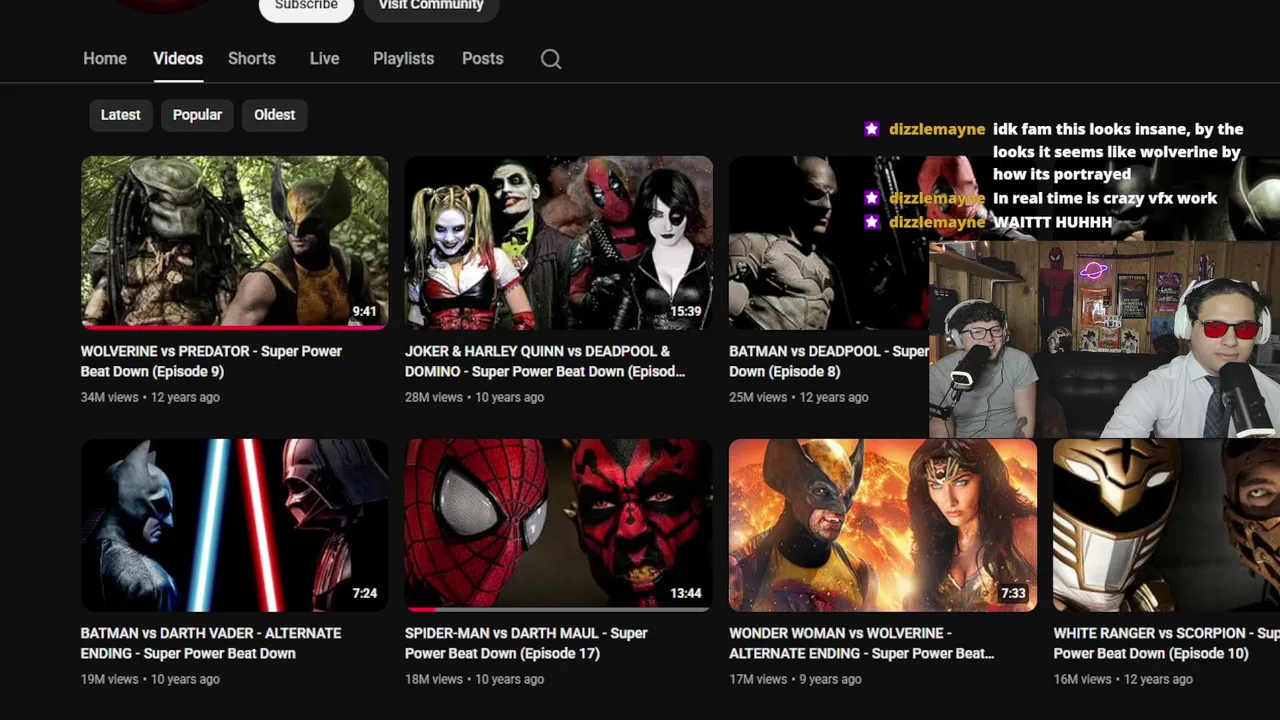Open Batman vs Darth Vader lightsaber thumbnail
The image size is (1280, 720).
(x=234, y=525)
